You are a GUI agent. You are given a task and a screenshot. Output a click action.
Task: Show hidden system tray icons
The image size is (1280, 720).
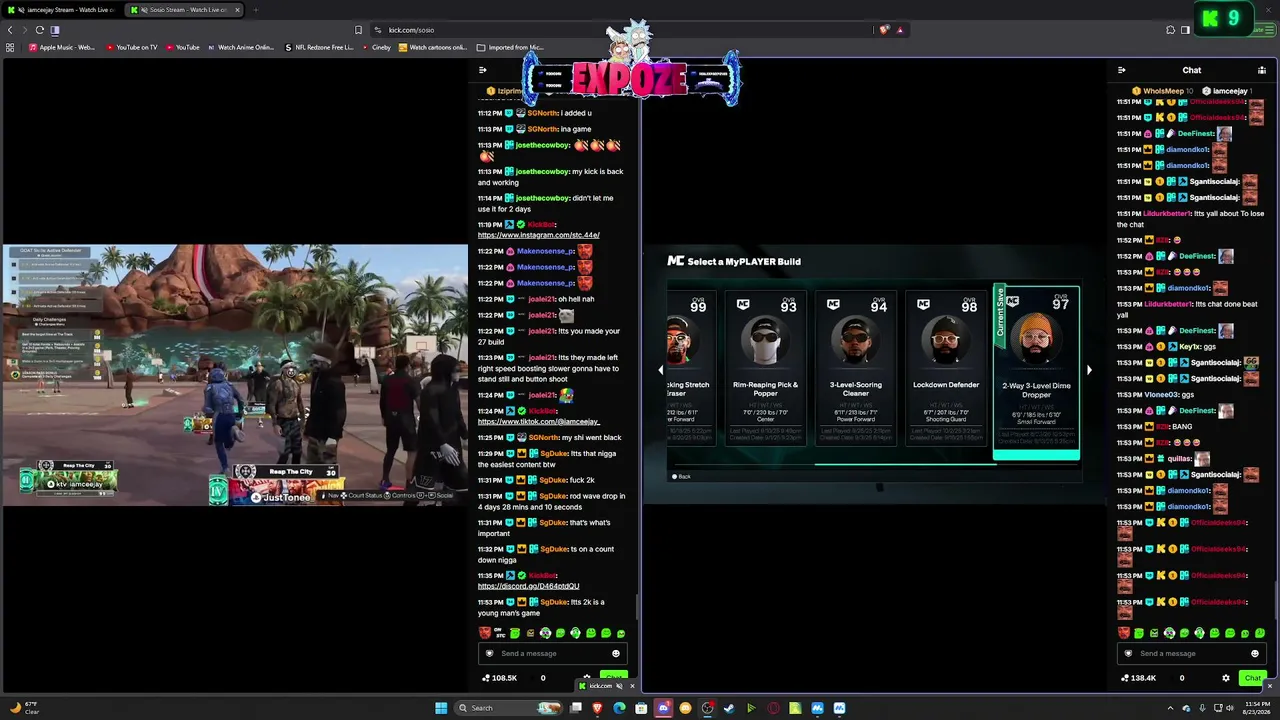click(1171, 708)
